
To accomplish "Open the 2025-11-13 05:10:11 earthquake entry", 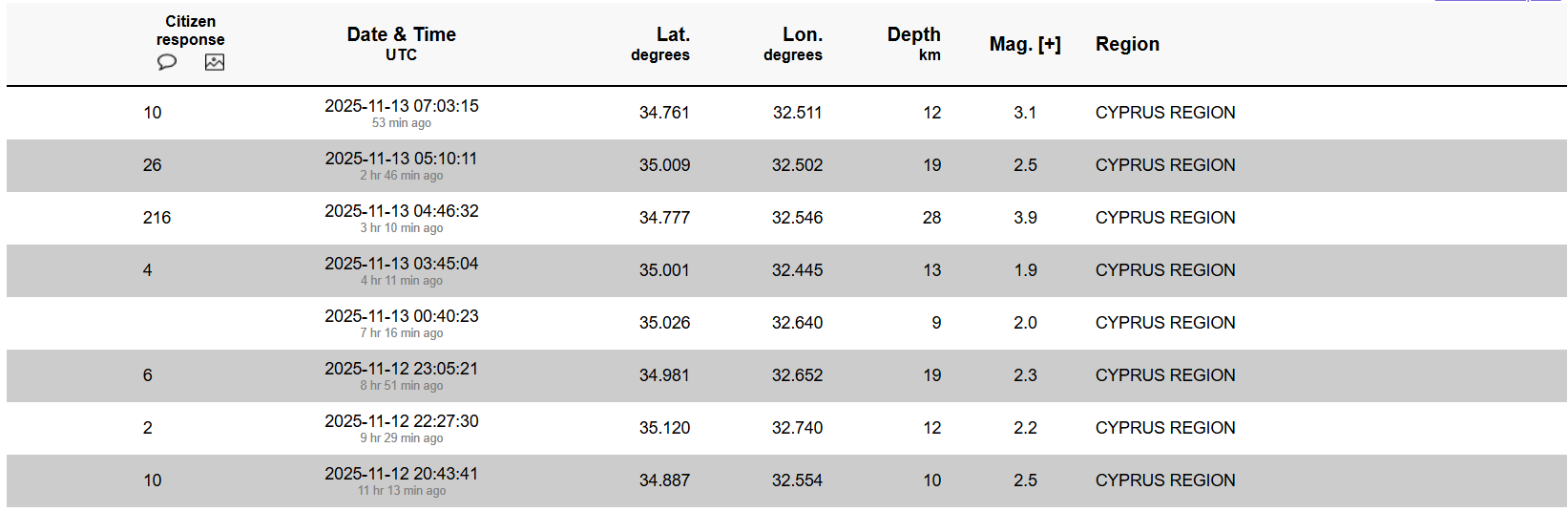I will tap(401, 159).
